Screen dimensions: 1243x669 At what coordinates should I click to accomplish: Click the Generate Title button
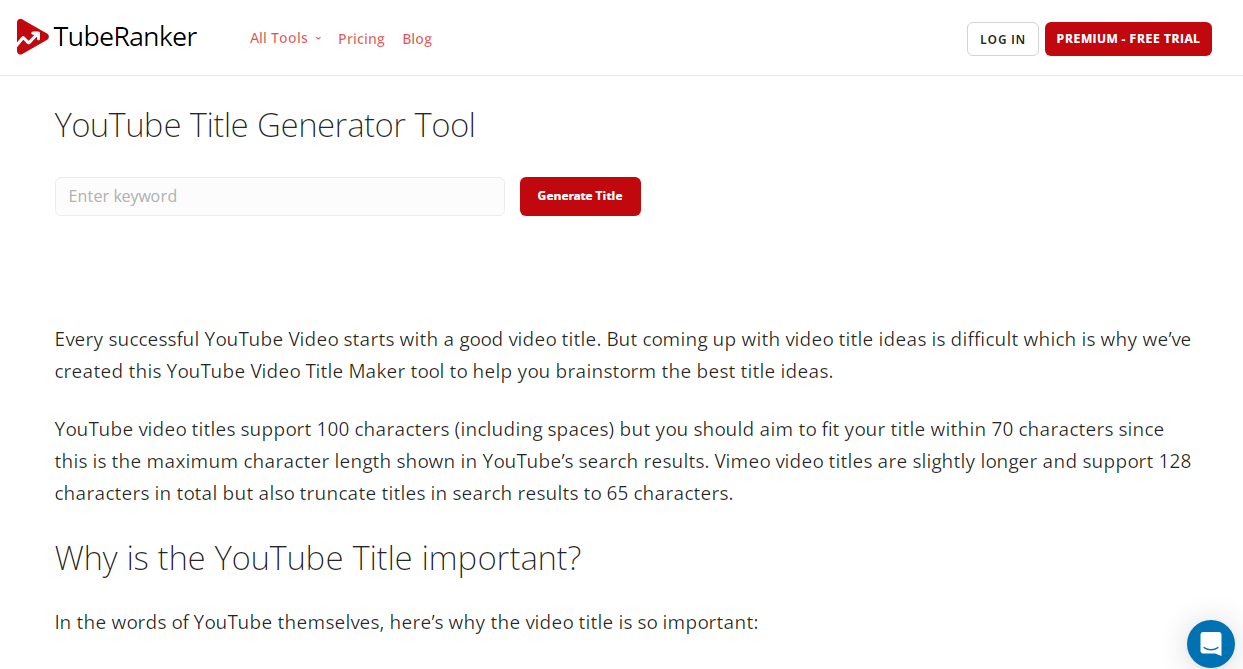pos(580,196)
